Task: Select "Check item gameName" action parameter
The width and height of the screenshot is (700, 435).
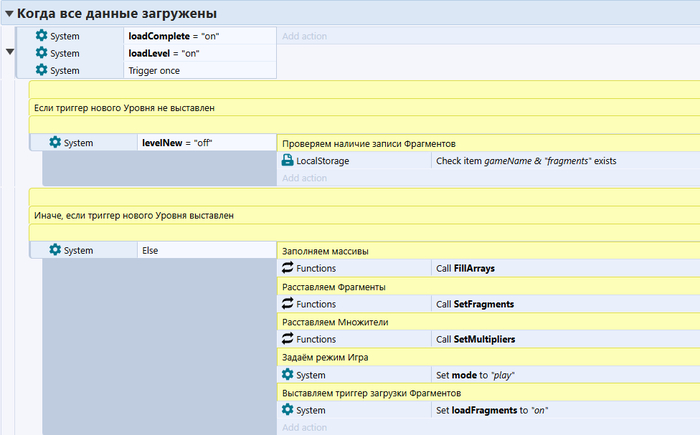Action: (519, 161)
